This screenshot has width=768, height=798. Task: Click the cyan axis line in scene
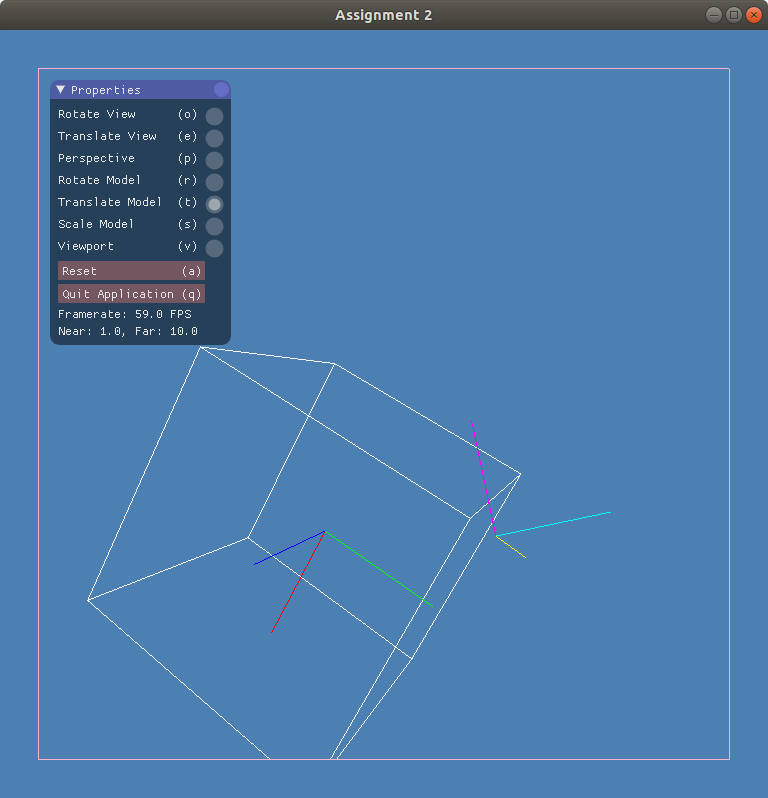coord(554,524)
